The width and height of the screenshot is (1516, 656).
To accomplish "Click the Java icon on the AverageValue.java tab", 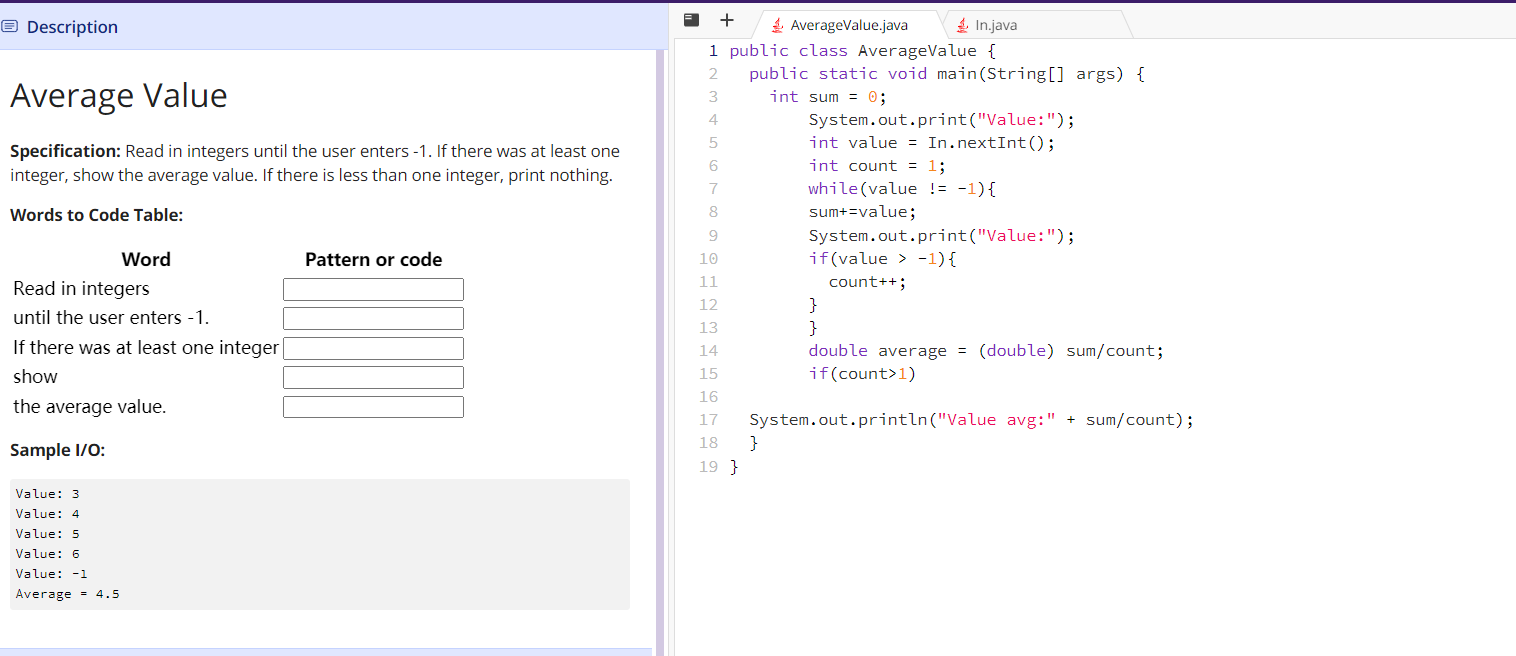I will (x=777, y=25).
